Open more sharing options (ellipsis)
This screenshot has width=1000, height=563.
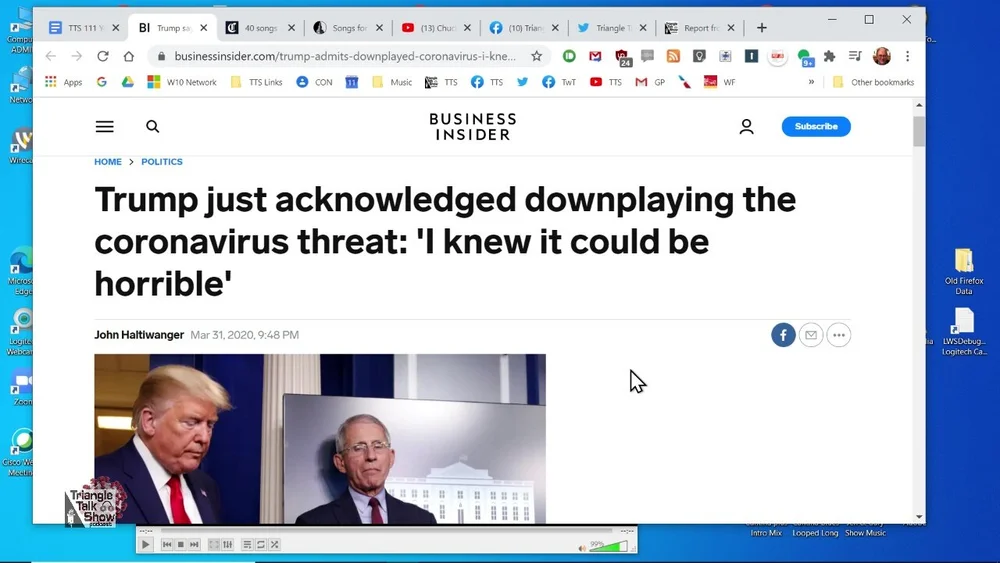tap(839, 335)
